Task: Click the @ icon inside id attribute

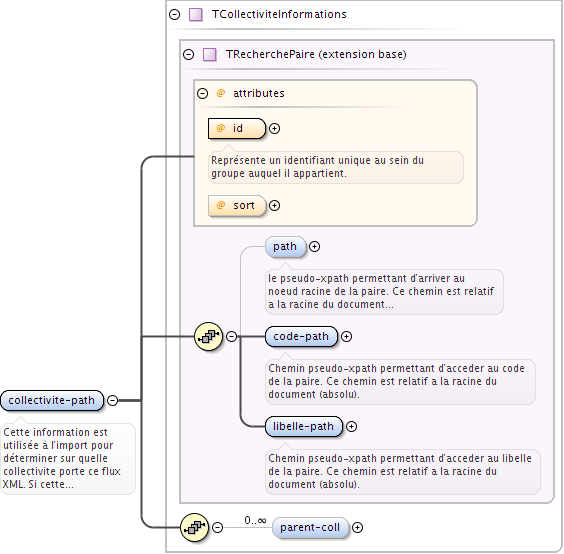Action: (x=220, y=128)
